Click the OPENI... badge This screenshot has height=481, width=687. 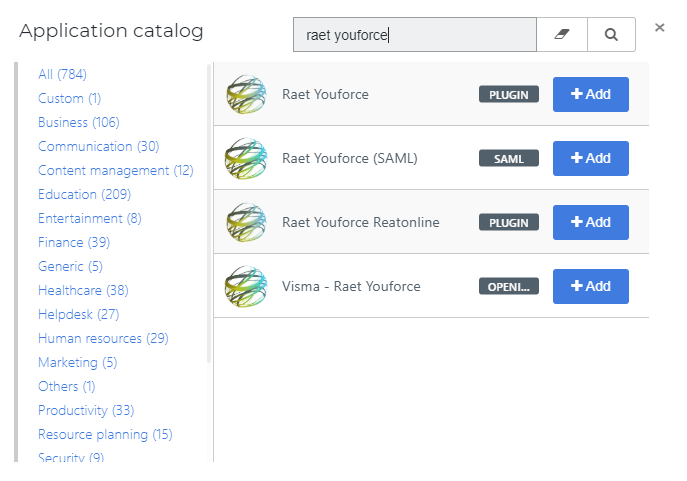tap(509, 286)
